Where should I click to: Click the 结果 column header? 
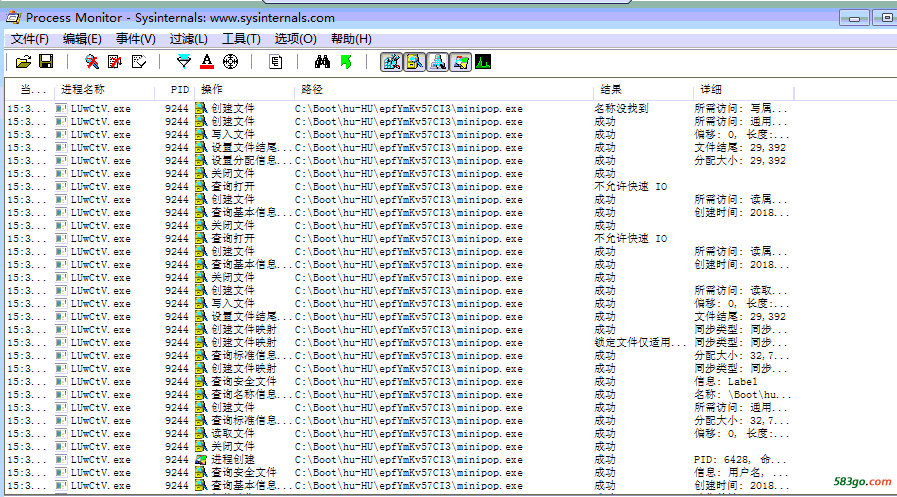(645, 90)
